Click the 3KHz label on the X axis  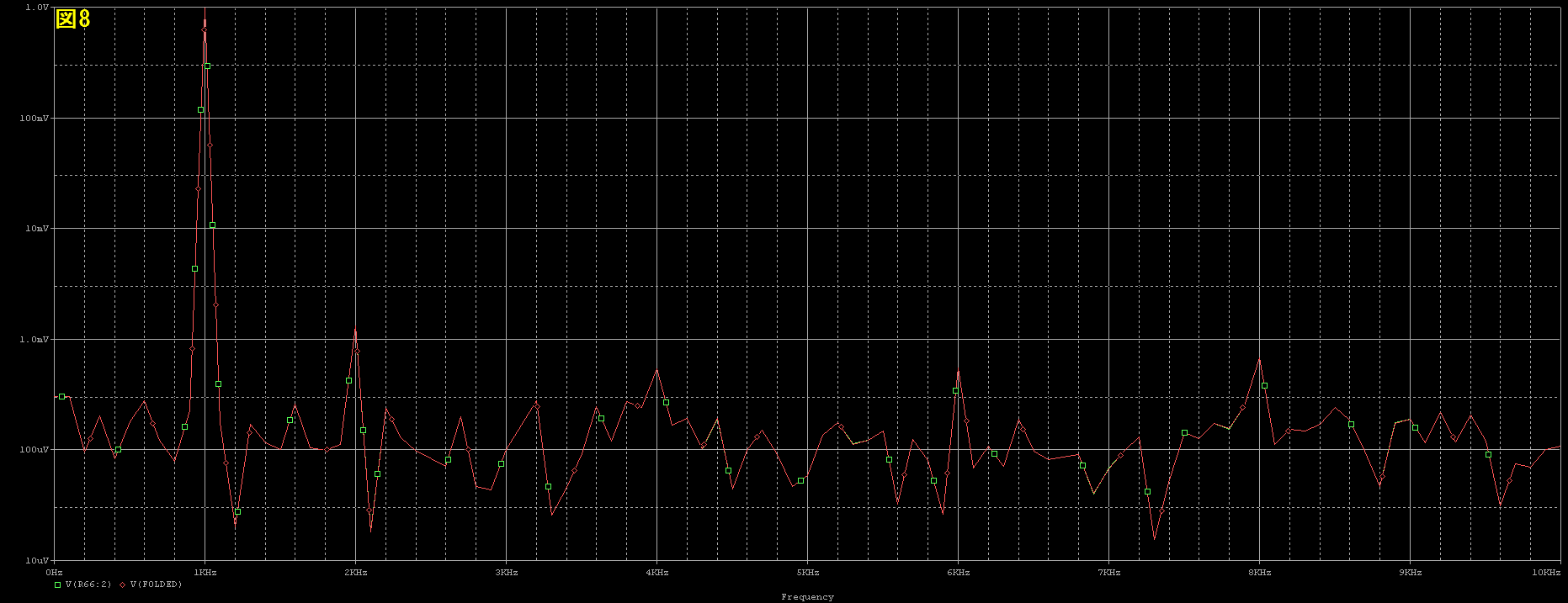click(x=507, y=573)
